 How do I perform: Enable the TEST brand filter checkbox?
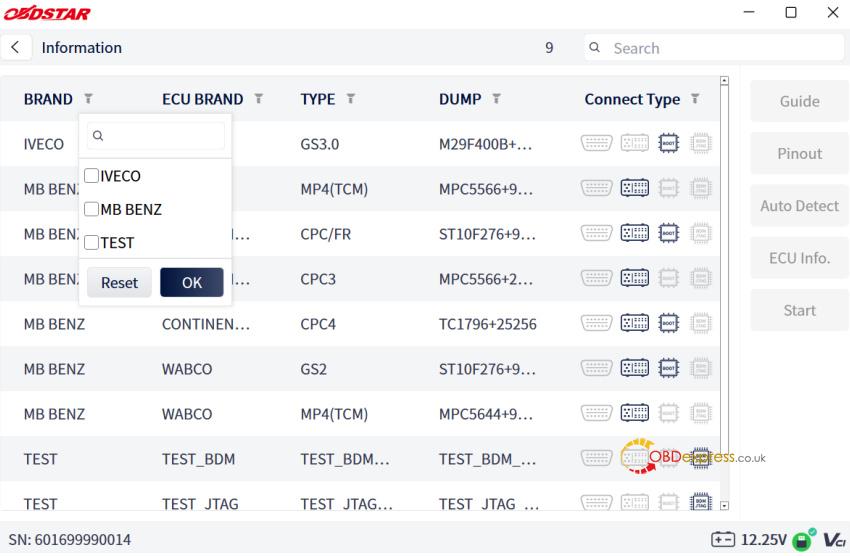coord(92,242)
